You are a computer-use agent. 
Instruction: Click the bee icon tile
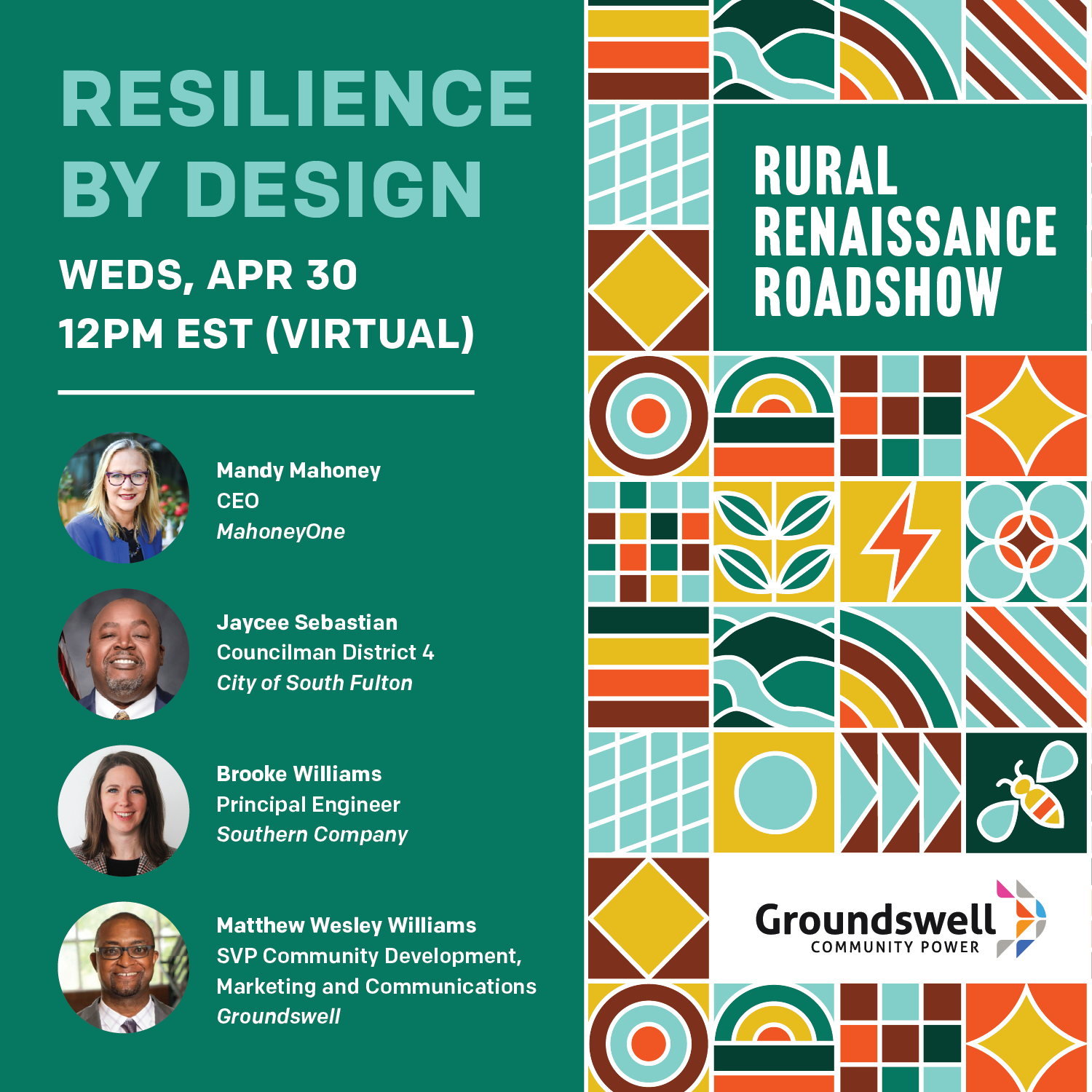1026,793
